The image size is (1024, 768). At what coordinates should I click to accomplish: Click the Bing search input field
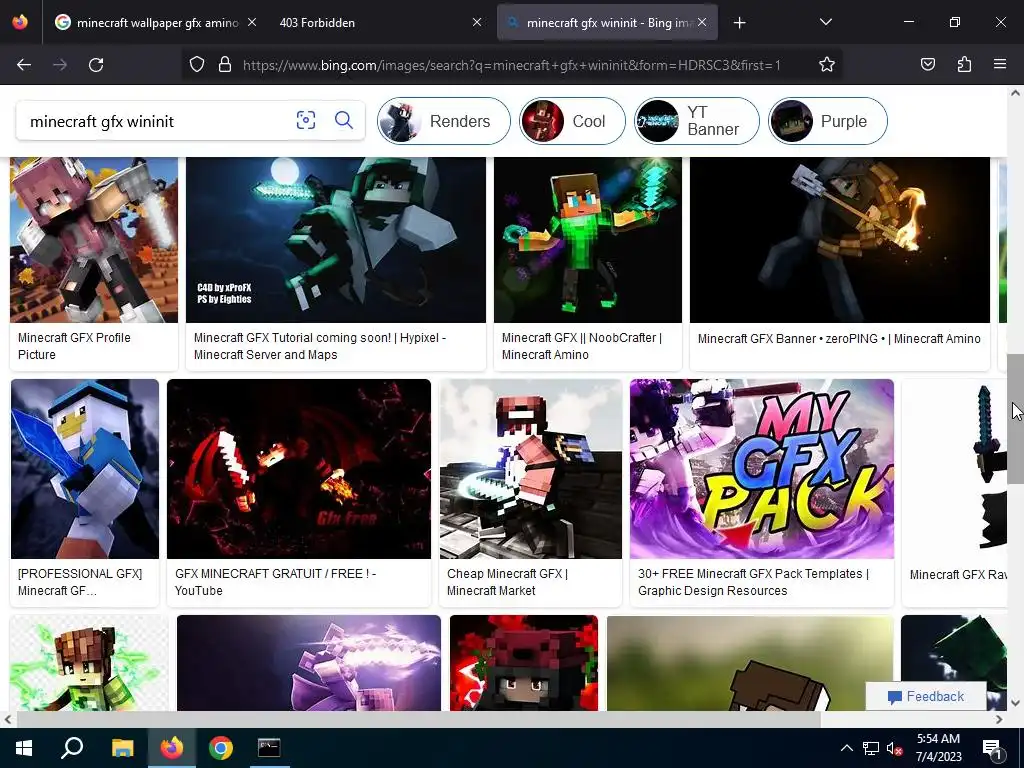pos(157,121)
